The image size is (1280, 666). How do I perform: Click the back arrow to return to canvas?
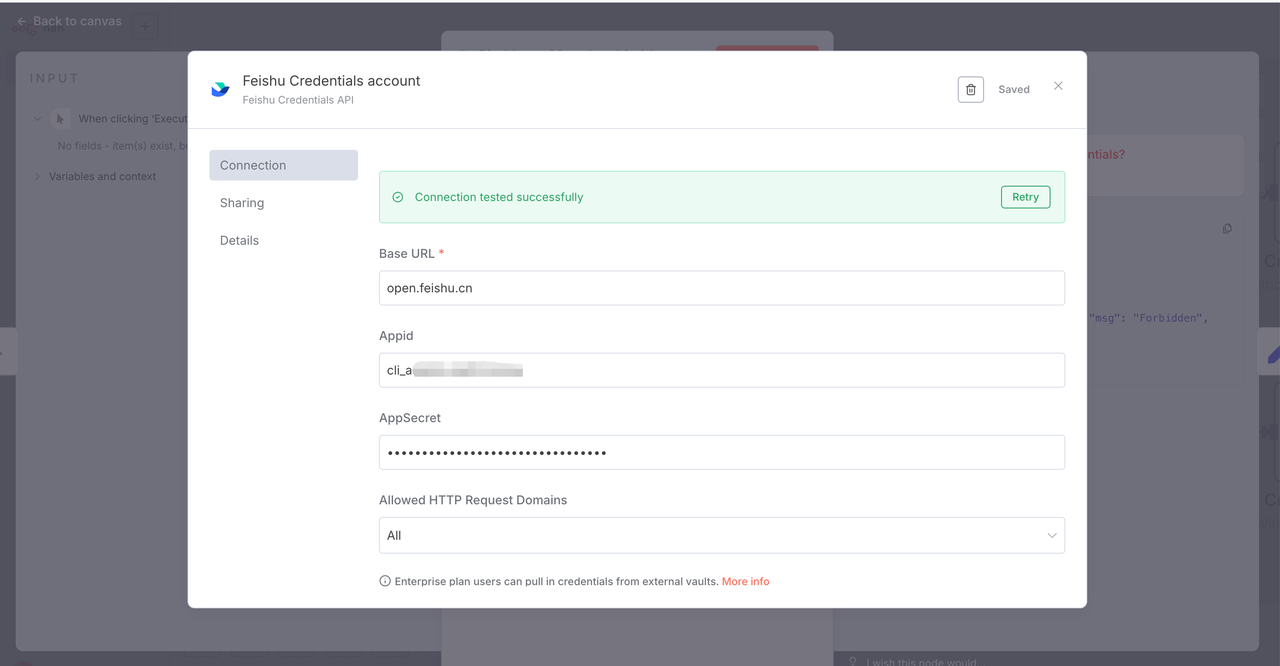[x=22, y=21]
